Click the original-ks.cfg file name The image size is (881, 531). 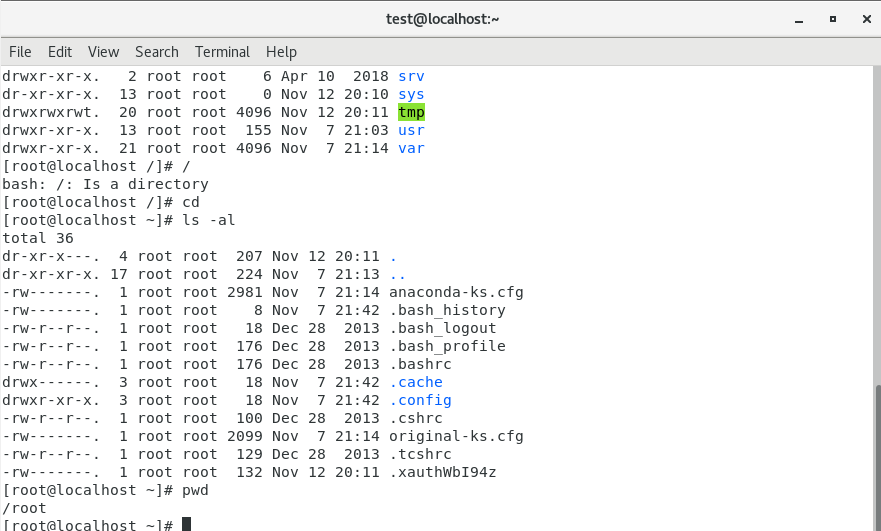click(456, 436)
